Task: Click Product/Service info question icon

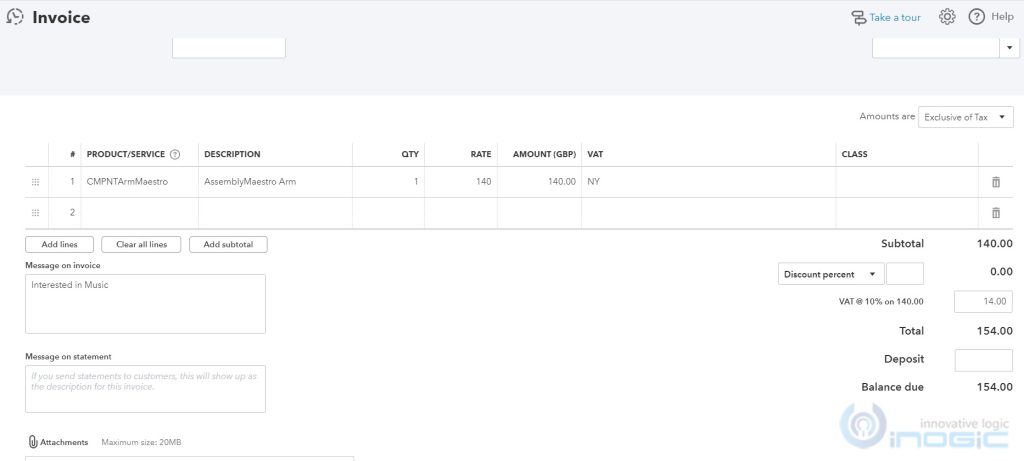Action: pyautogui.click(x=175, y=155)
